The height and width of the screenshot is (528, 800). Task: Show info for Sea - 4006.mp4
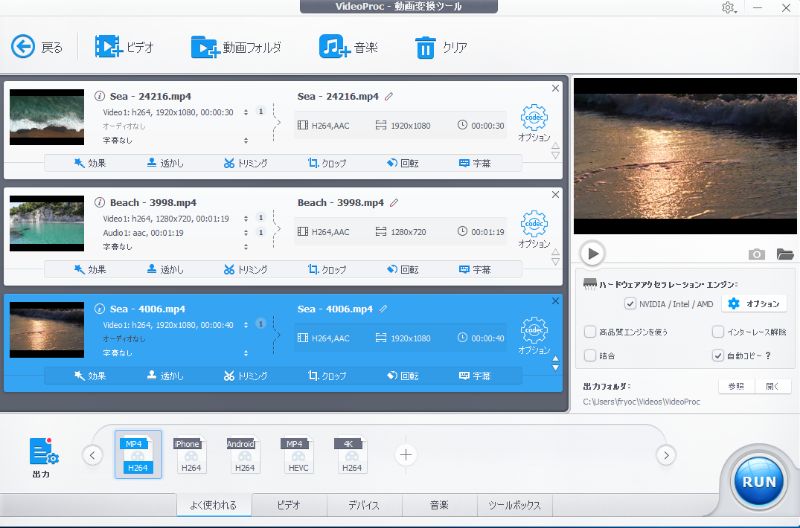[x=99, y=309]
